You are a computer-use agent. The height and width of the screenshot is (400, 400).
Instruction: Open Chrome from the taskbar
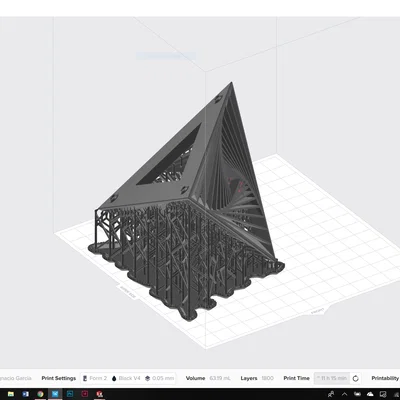[40, 394]
